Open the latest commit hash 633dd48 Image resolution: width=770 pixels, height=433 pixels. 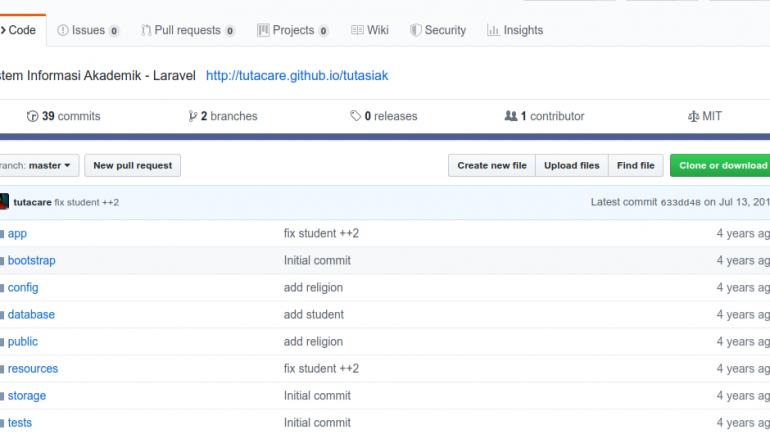681,203
